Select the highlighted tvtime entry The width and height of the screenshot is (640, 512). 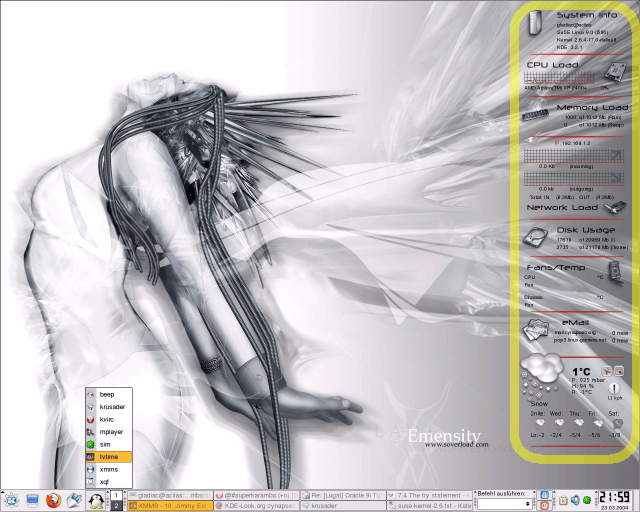(x=109, y=457)
